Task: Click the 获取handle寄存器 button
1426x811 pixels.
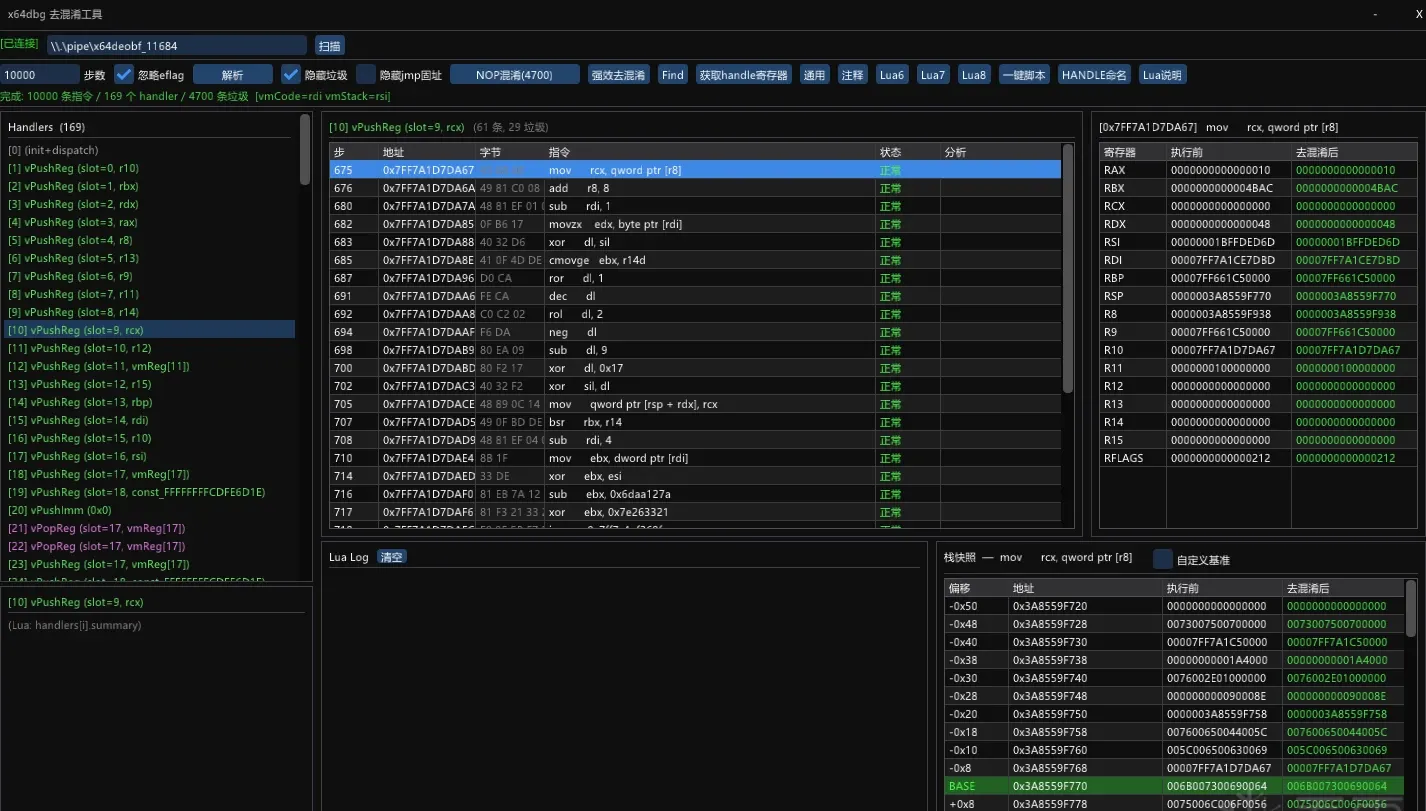Action: [x=743, y=75]
